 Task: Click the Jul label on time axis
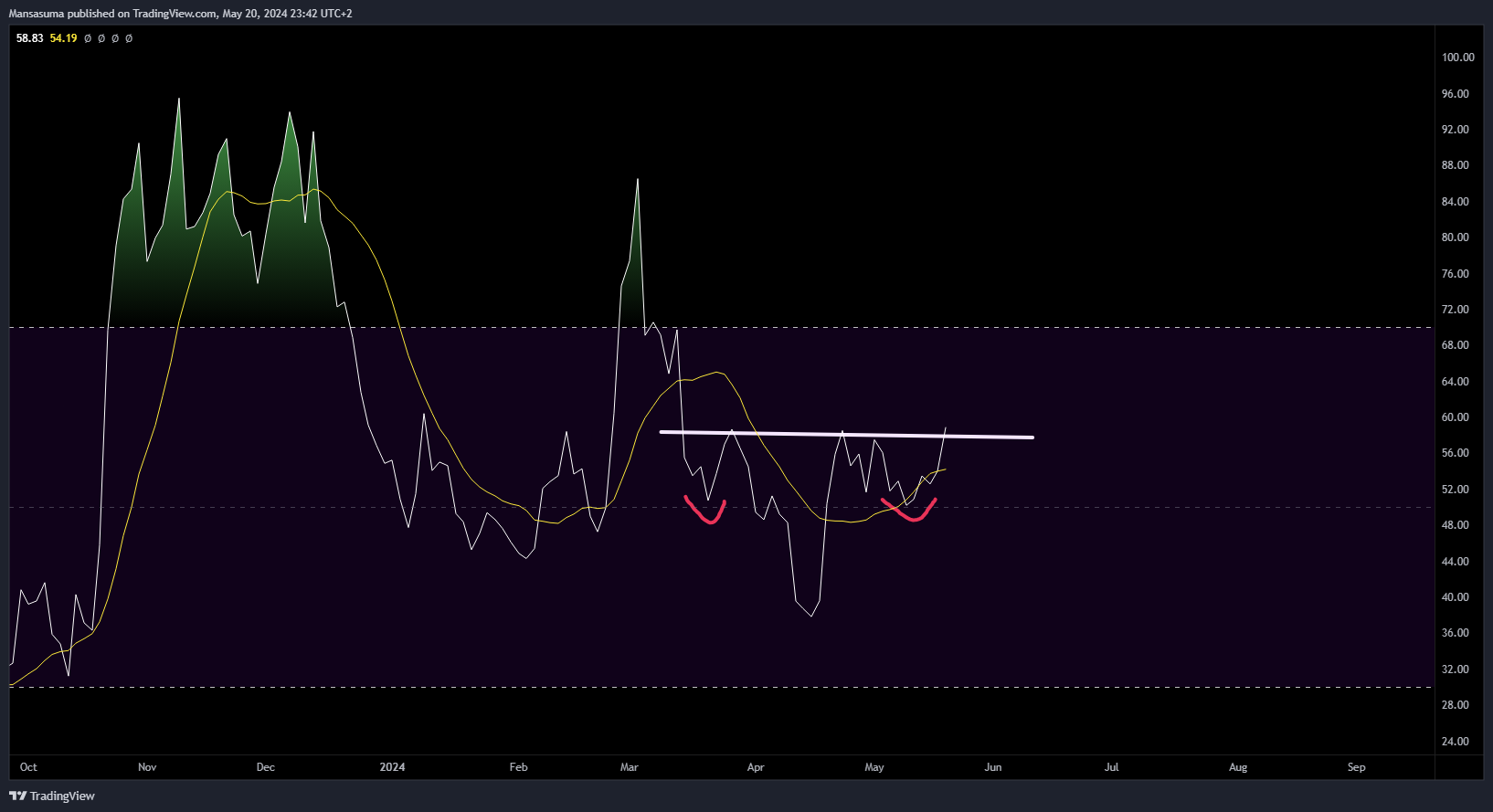pos(1111,767)
